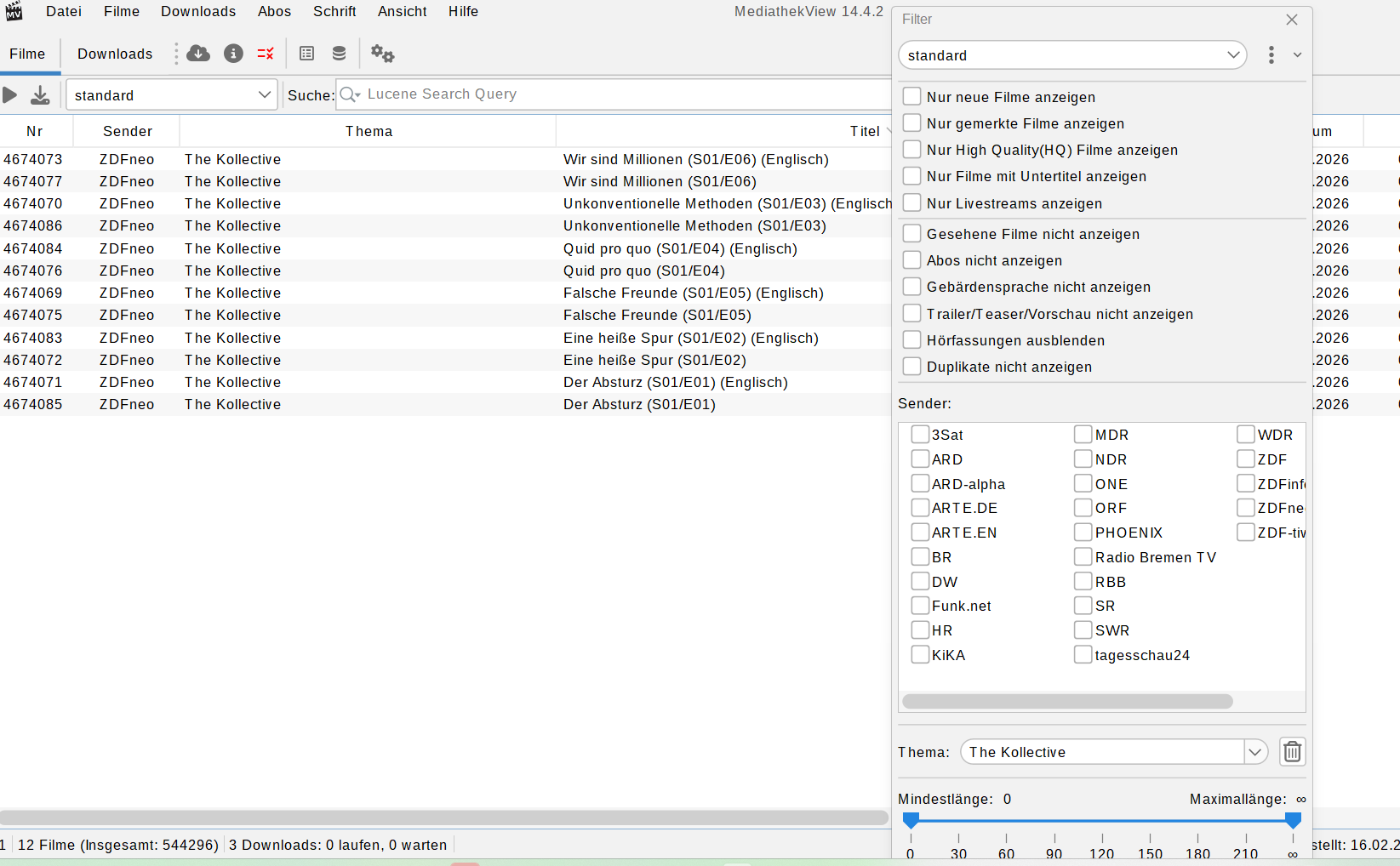
Task: Click the Sender column header
Action: 127,131
